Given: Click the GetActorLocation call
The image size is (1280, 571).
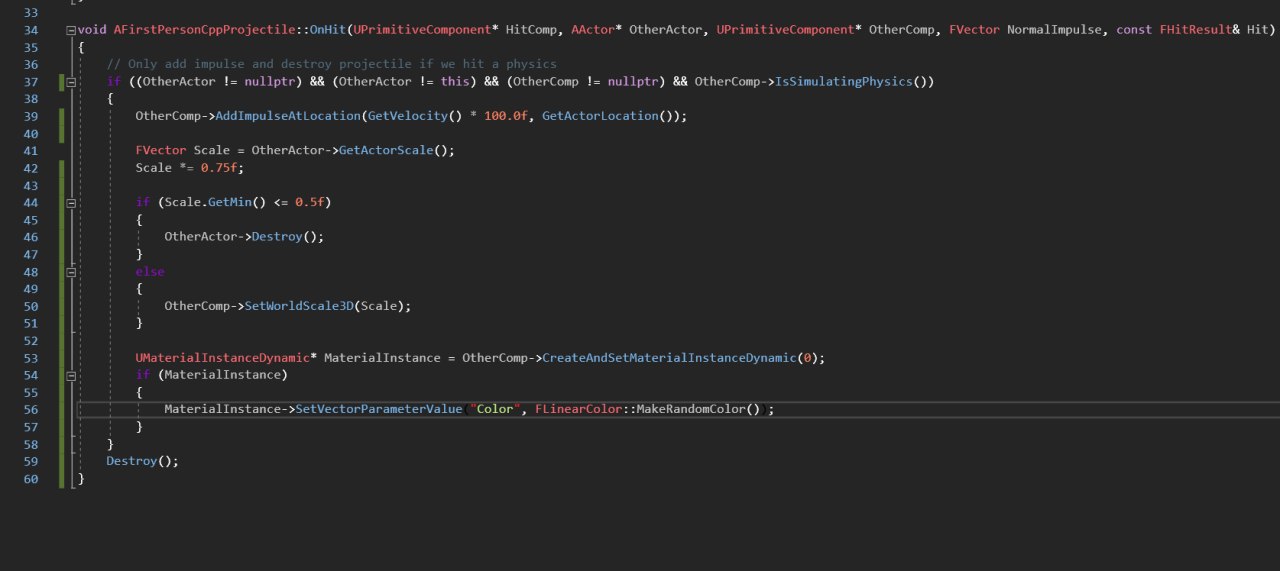Looking at the screenshot, I should [600, 116].
